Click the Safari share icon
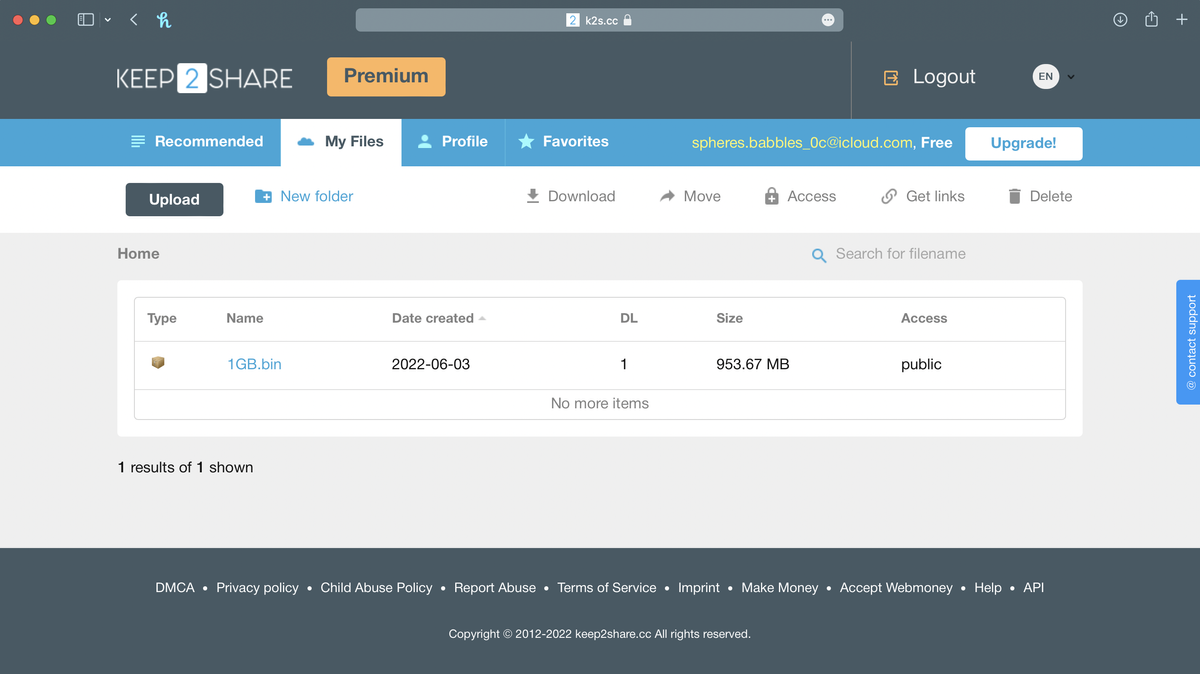This screenshot has width=1200, height=674. pyautogui.click(x=1151, y=19)
